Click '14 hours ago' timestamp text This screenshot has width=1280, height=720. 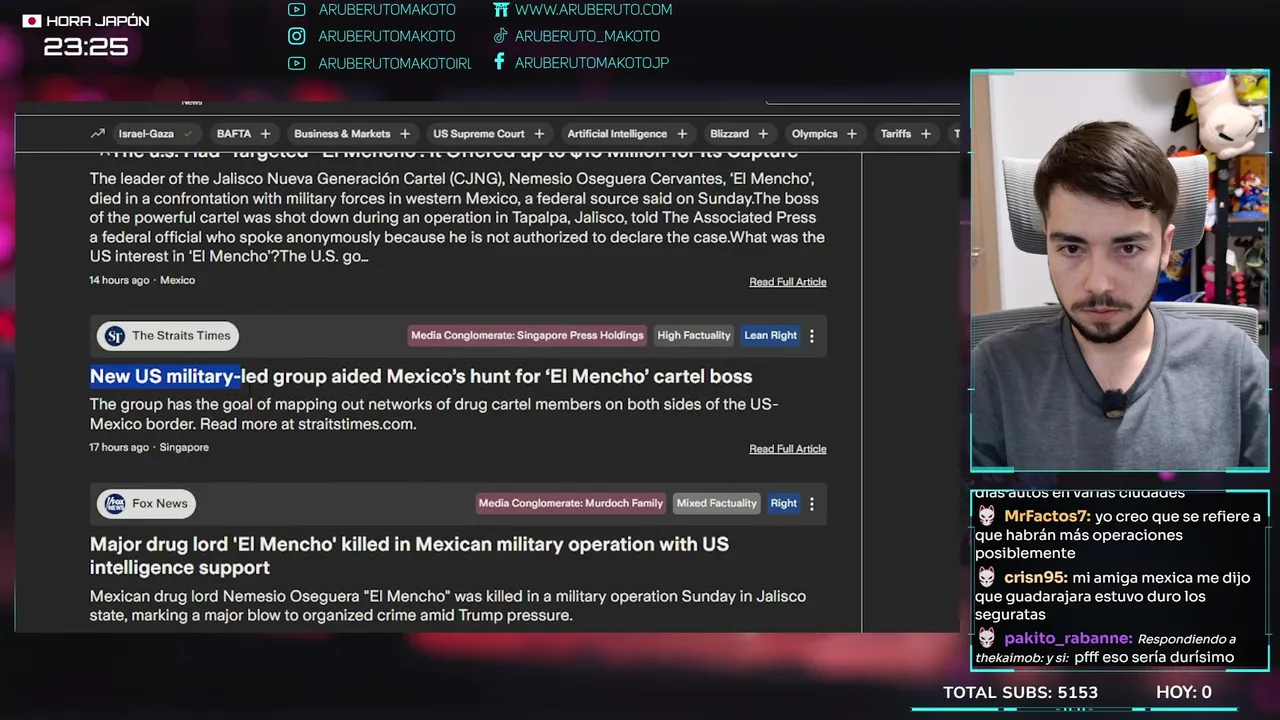tap(119, 280)
